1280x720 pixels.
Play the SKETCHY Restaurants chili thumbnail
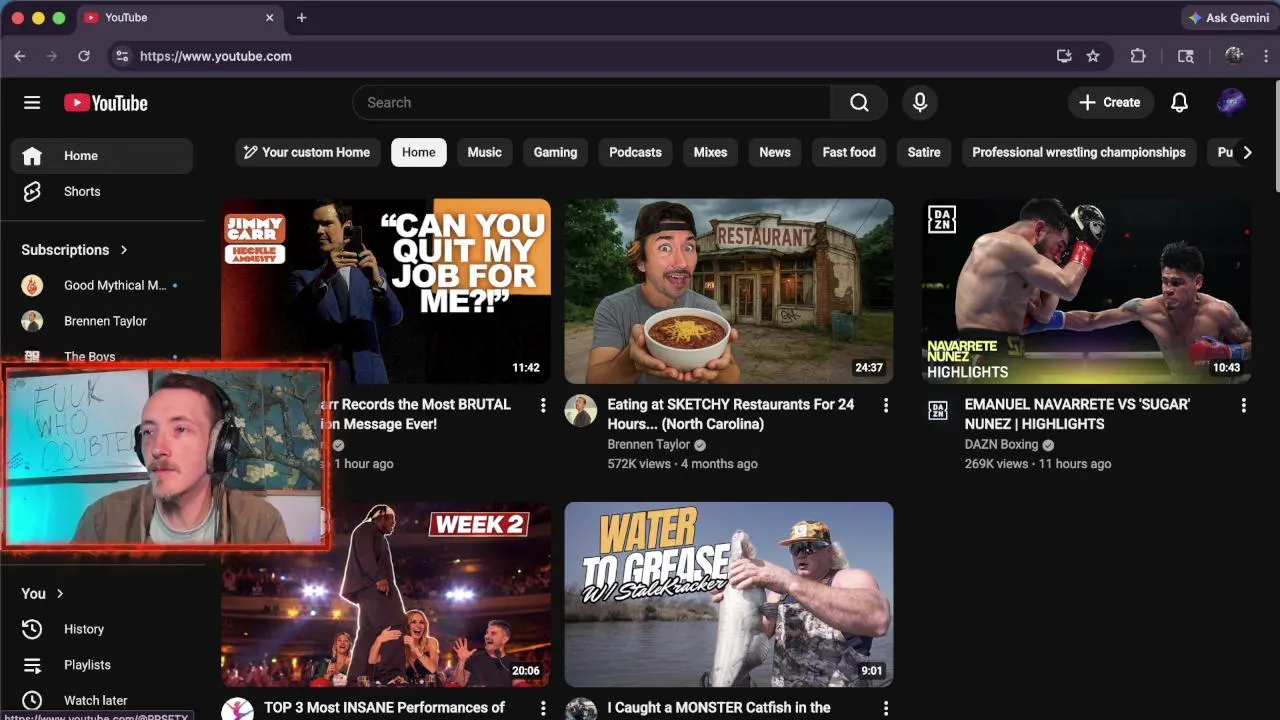click(729, 291)
